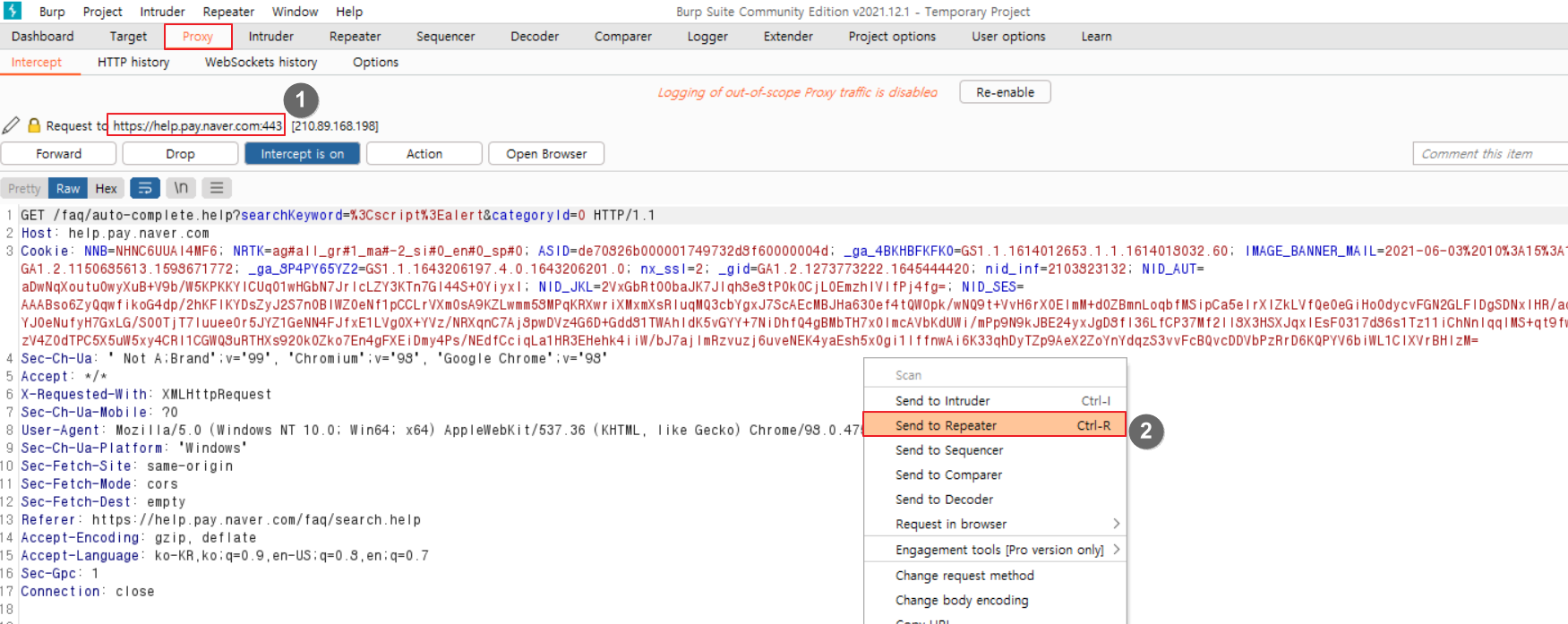This screenshot has height=624, width=1568.
Task: Switch to the Dashboard tab
Action: (x=43, y=37)
